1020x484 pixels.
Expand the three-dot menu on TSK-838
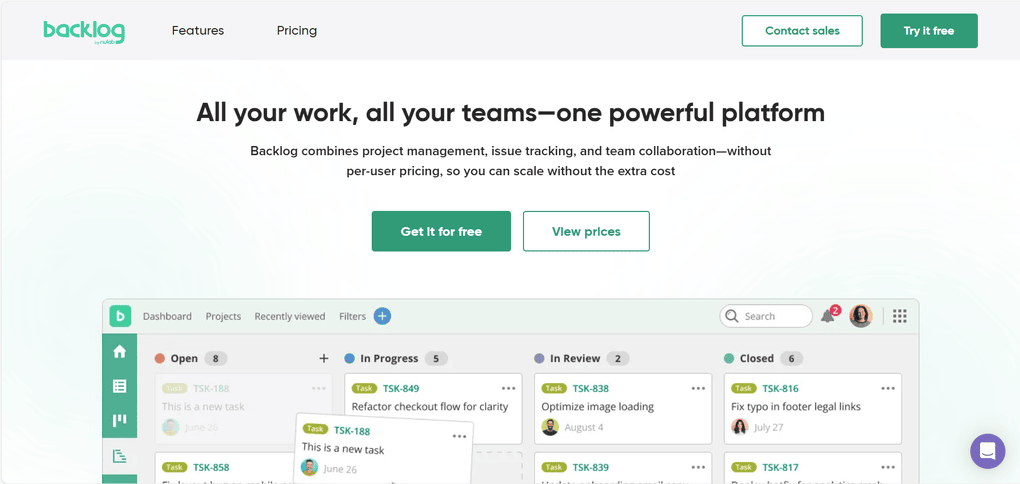(698, 388)
